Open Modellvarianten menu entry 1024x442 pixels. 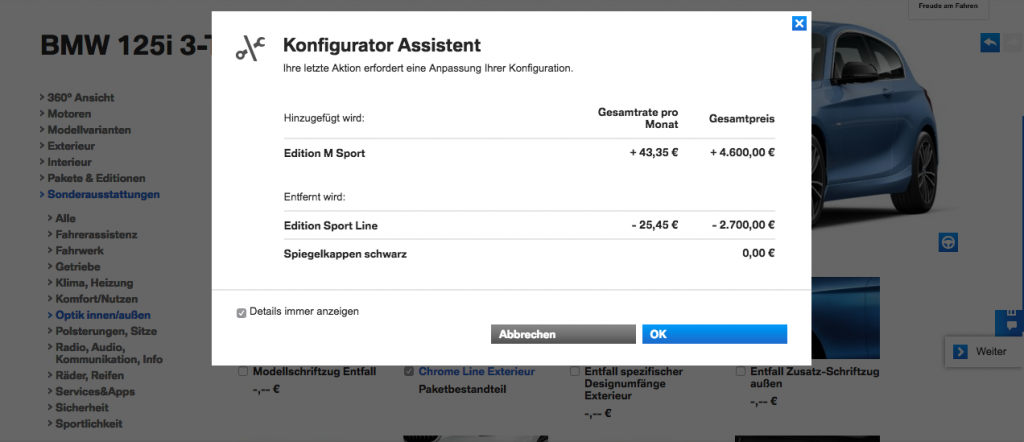tap(89, 130)
